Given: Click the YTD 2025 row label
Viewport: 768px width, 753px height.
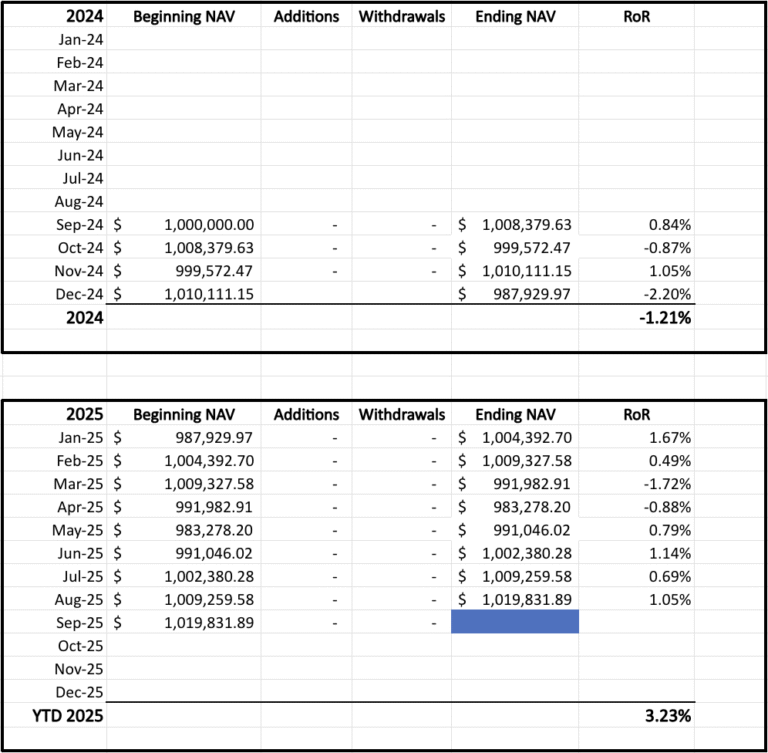Looking at the screenshot, I should 68,716.
